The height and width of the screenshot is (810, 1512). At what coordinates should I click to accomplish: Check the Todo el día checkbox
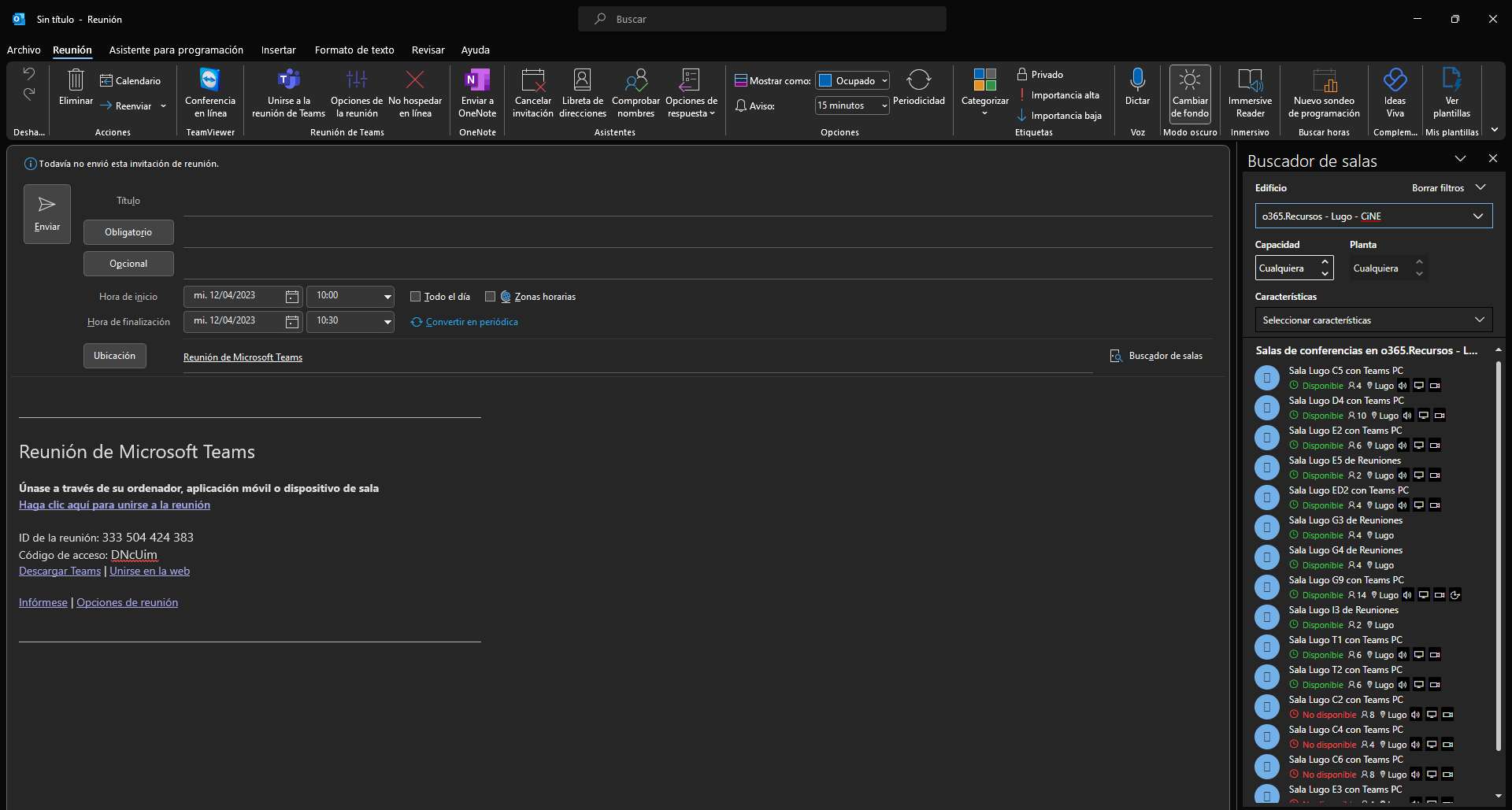[x=415, y=297]
